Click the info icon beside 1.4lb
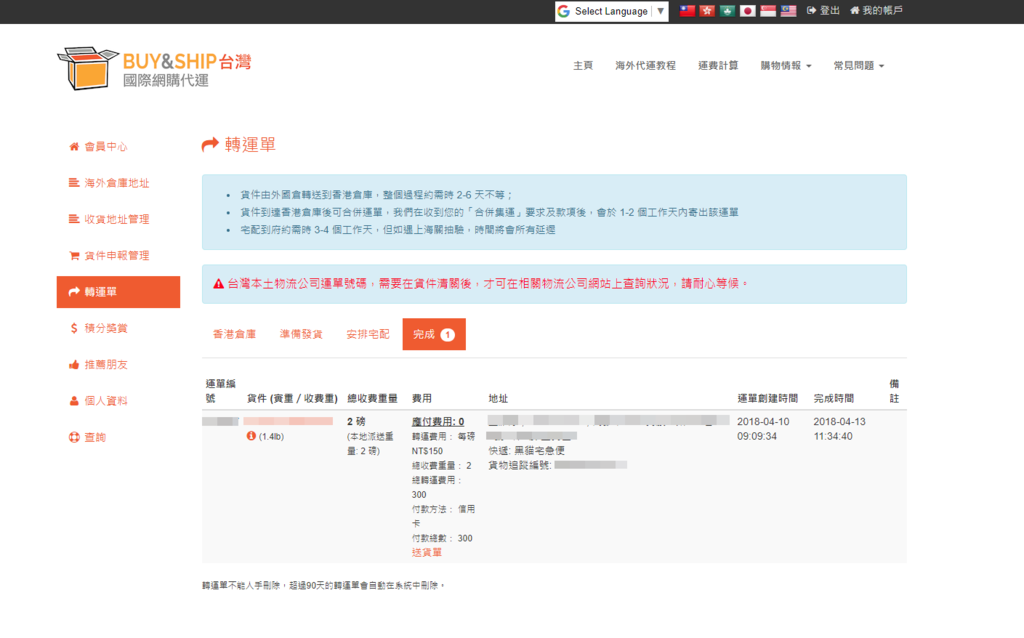1024x638 pixels. tap(251, 437)
